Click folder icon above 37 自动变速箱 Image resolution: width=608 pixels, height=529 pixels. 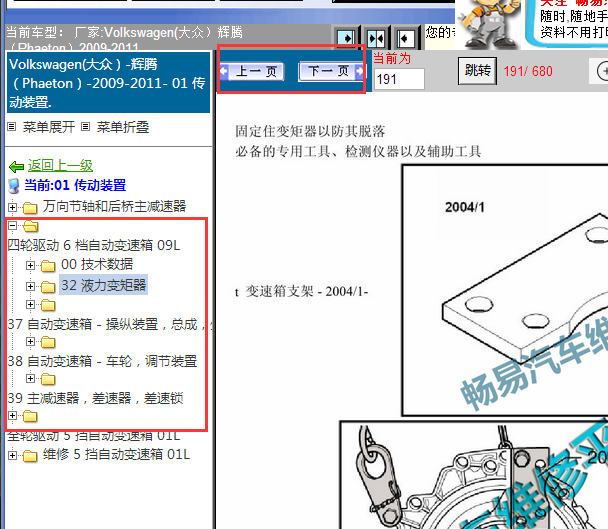click(48, 305)
